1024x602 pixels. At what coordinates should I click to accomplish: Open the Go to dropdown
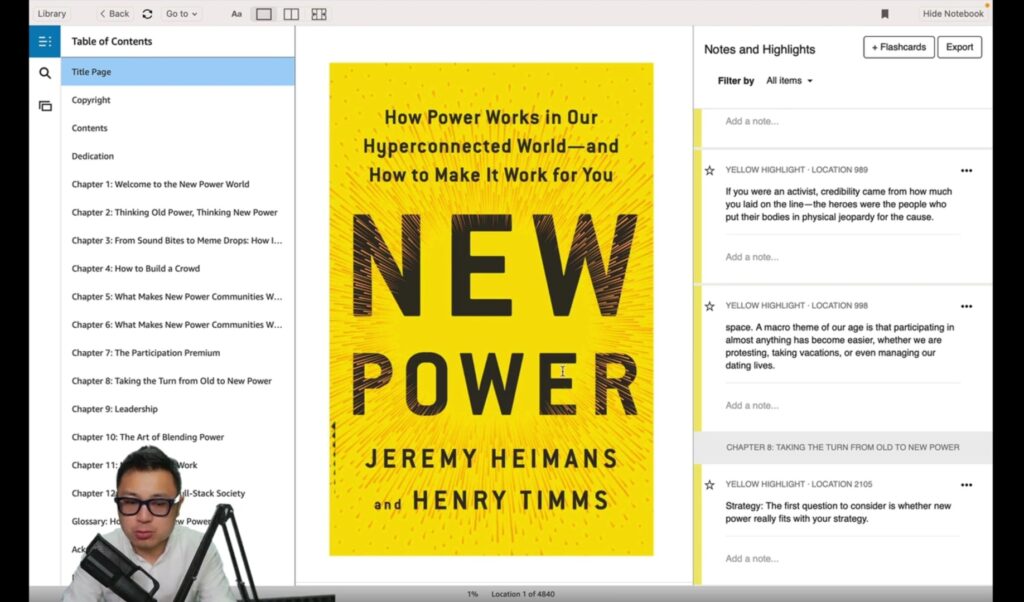(x=182, y=14)
